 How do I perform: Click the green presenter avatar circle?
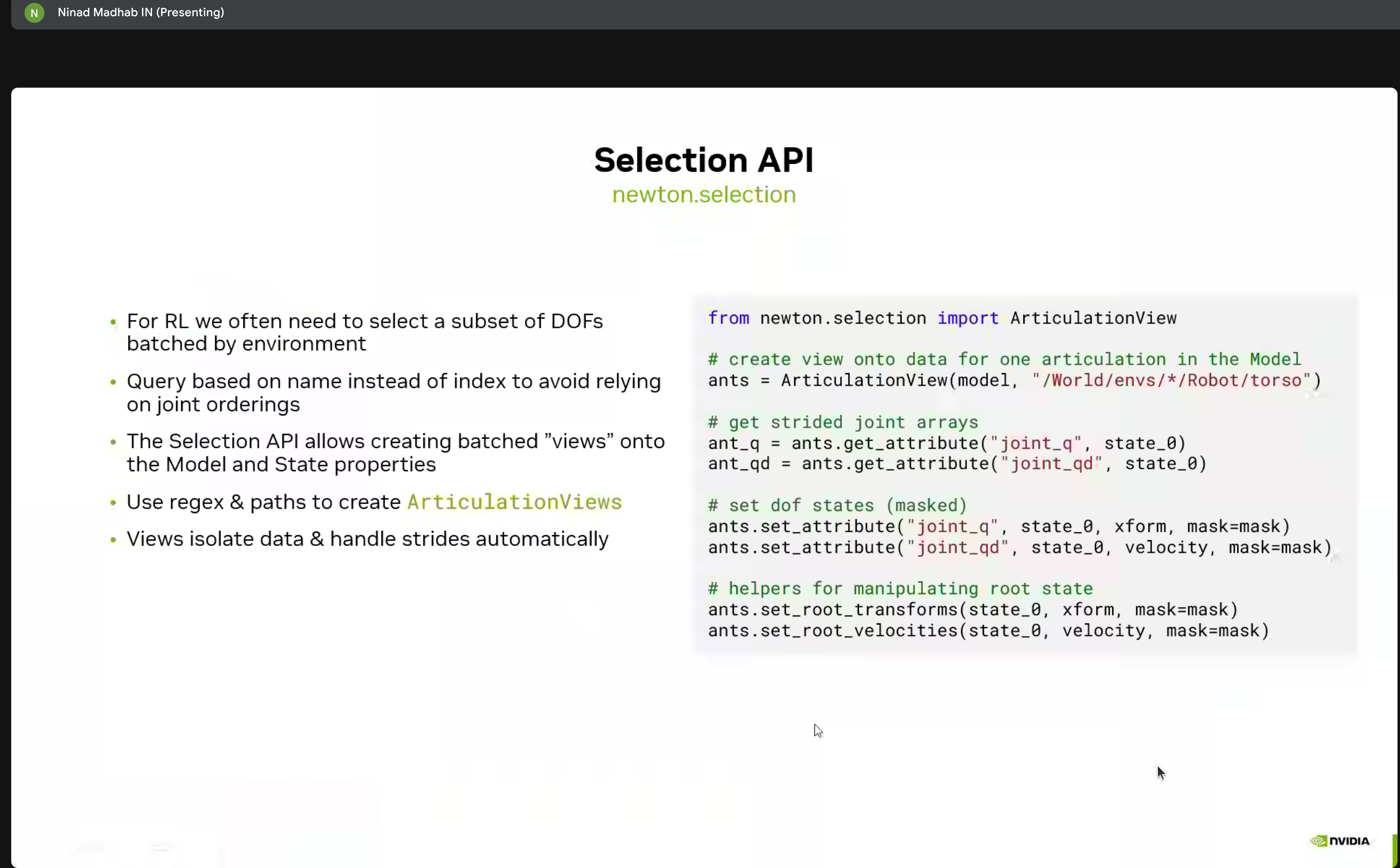click(34, 12)
